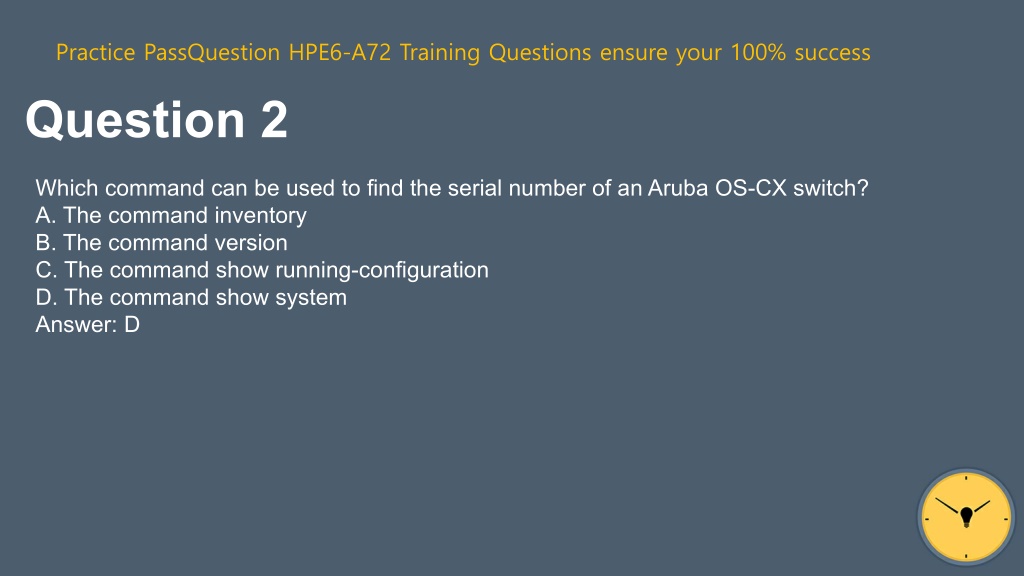Click the word success in the yellow header

point(832,52)
